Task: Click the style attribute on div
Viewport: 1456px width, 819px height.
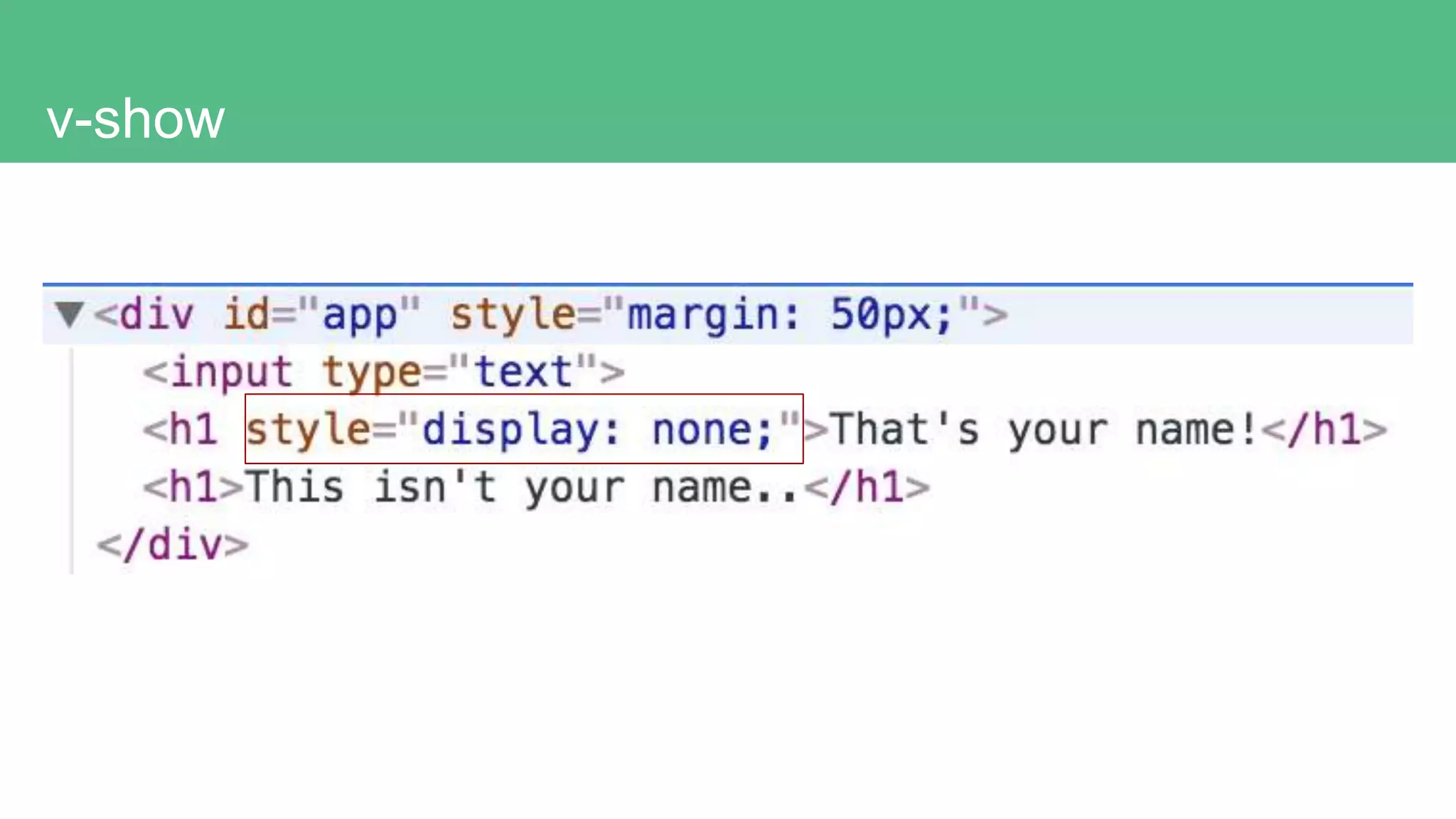Action: [x=512, y=314]
